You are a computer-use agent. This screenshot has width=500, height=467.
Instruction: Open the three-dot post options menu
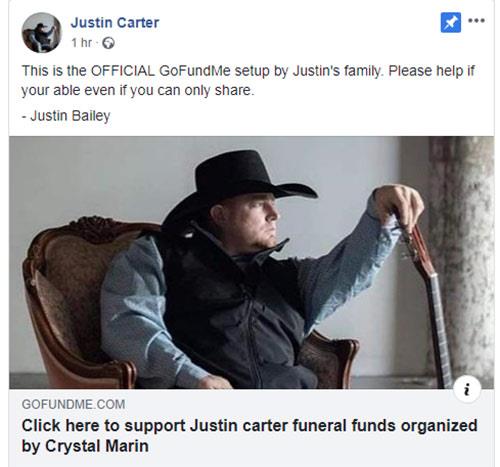pos(476,21)
